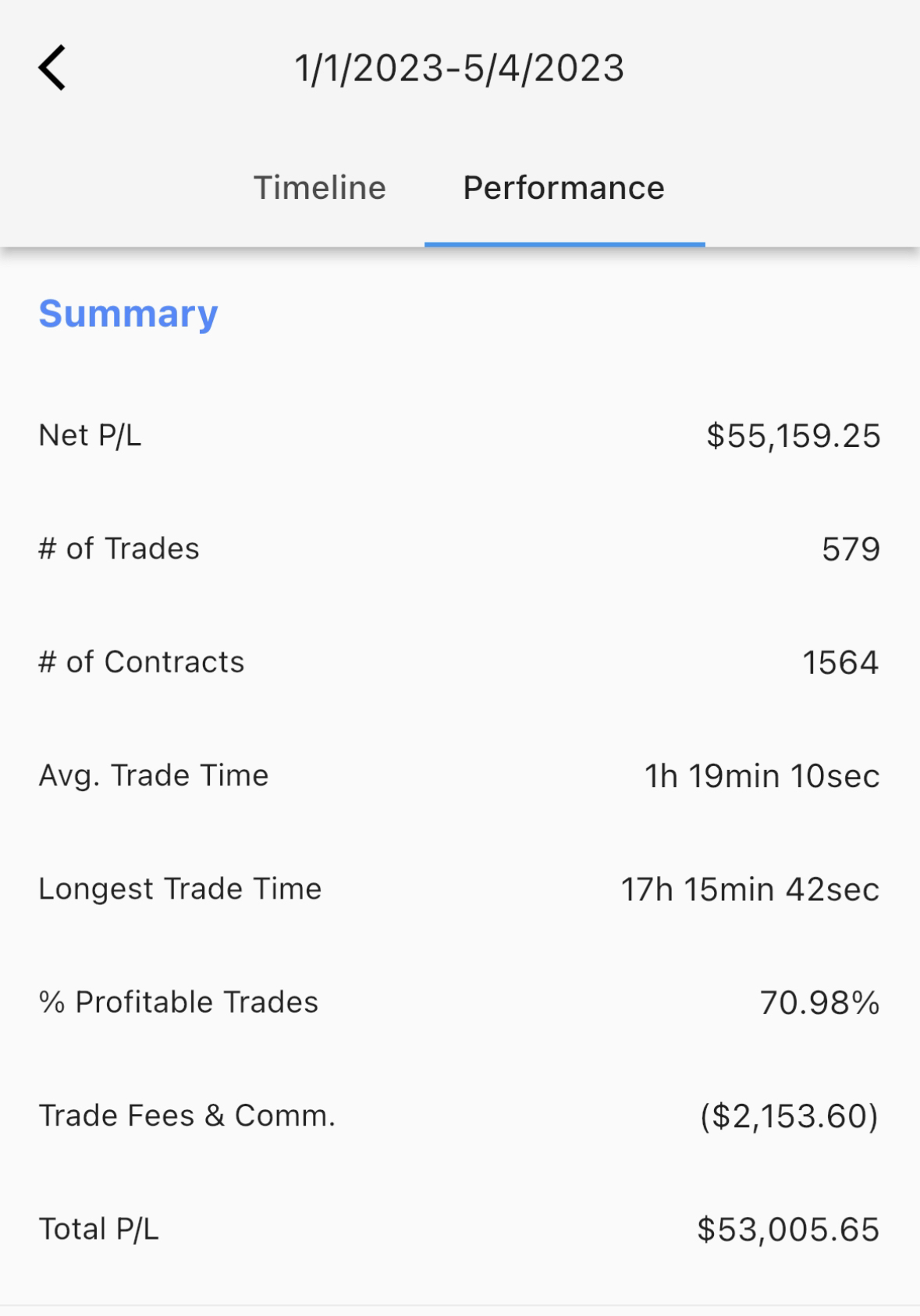Tap the fees value ($2,153.60)
The image size is (920, 1316).
tap(790, 1116)
